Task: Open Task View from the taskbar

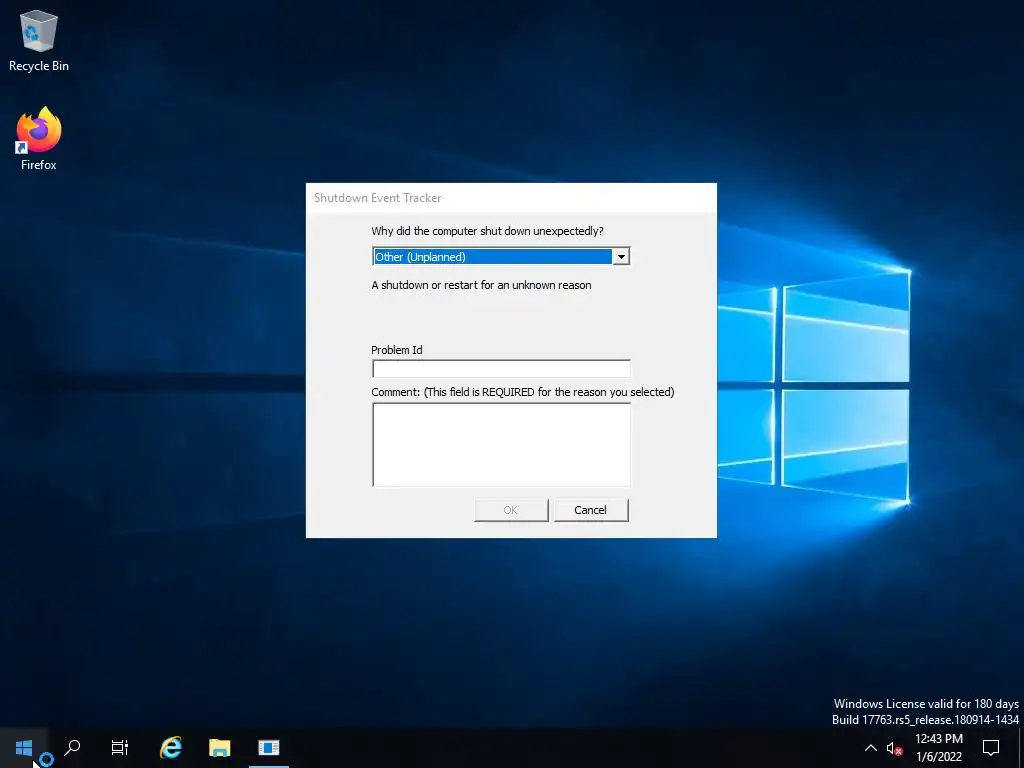Action: click(x=120, y=748)
